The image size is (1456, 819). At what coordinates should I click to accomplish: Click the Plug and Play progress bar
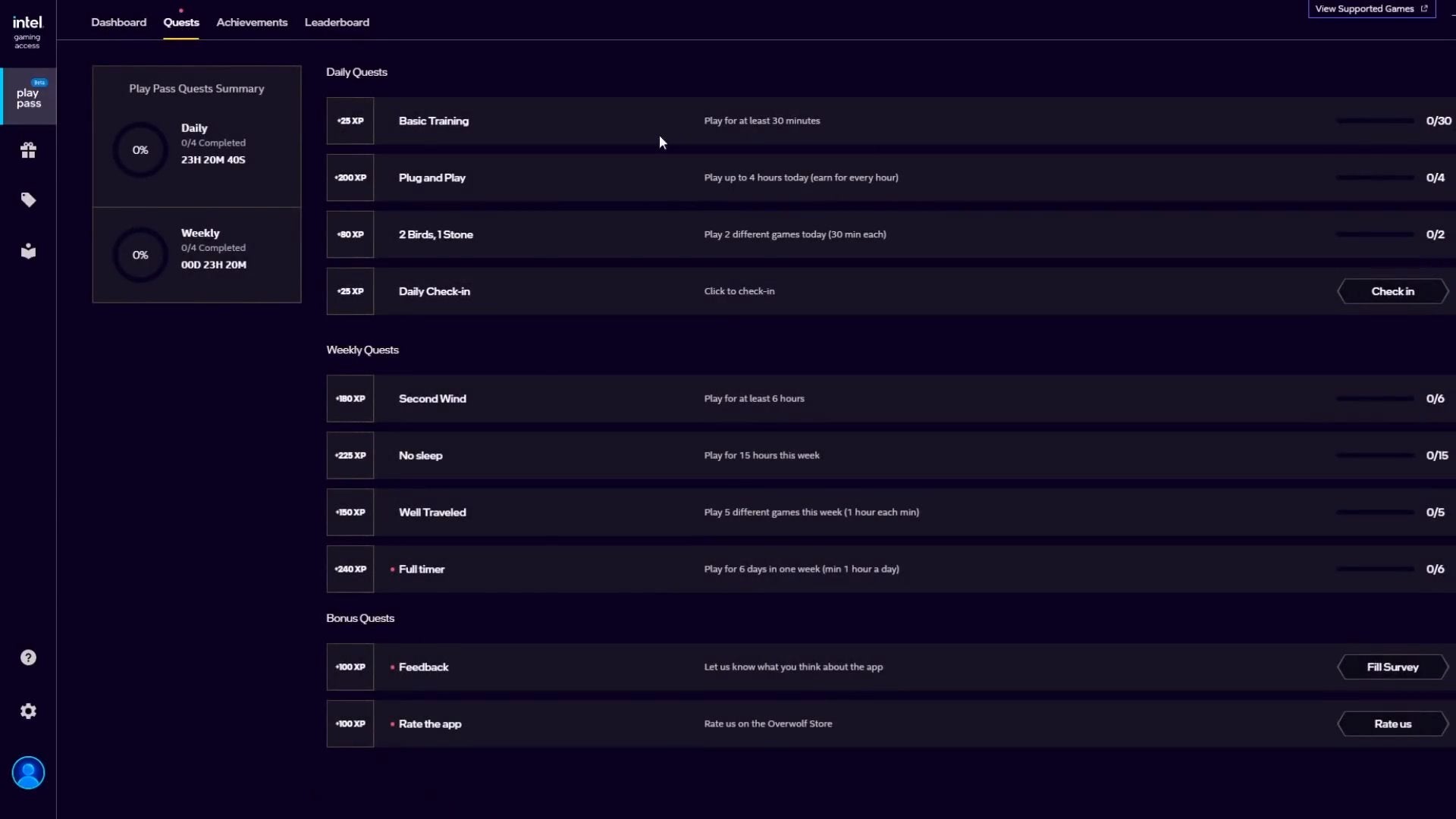pos(1375,177)
